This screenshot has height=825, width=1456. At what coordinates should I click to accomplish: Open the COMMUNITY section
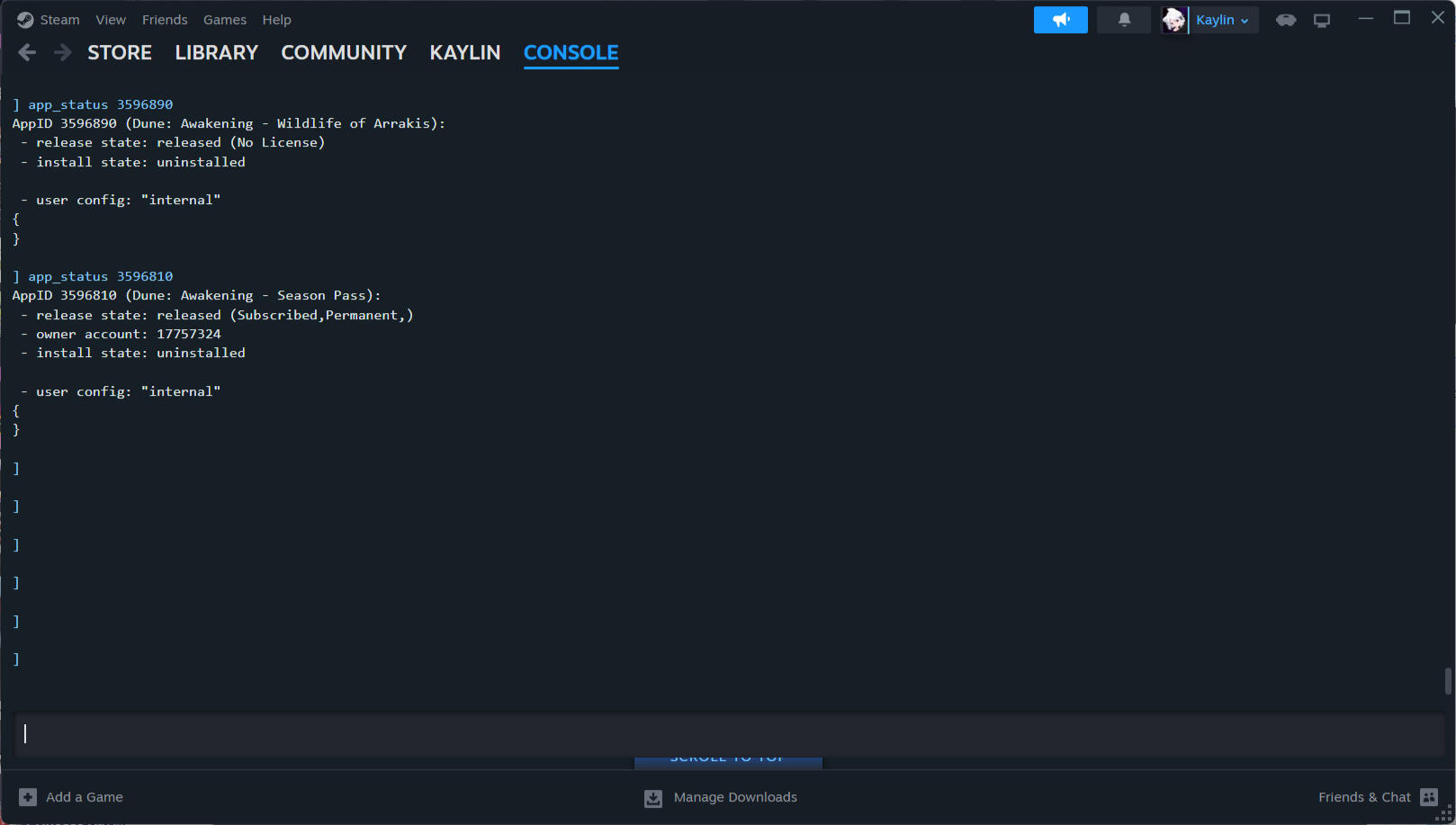tap(344, 53)
